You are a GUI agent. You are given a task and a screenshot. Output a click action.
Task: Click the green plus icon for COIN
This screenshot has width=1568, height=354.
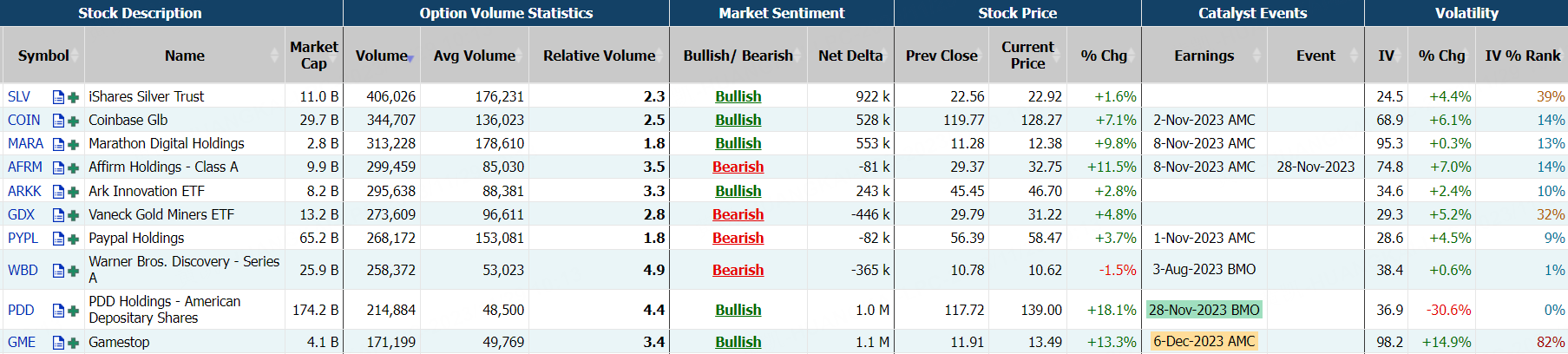tap(73, 121)
